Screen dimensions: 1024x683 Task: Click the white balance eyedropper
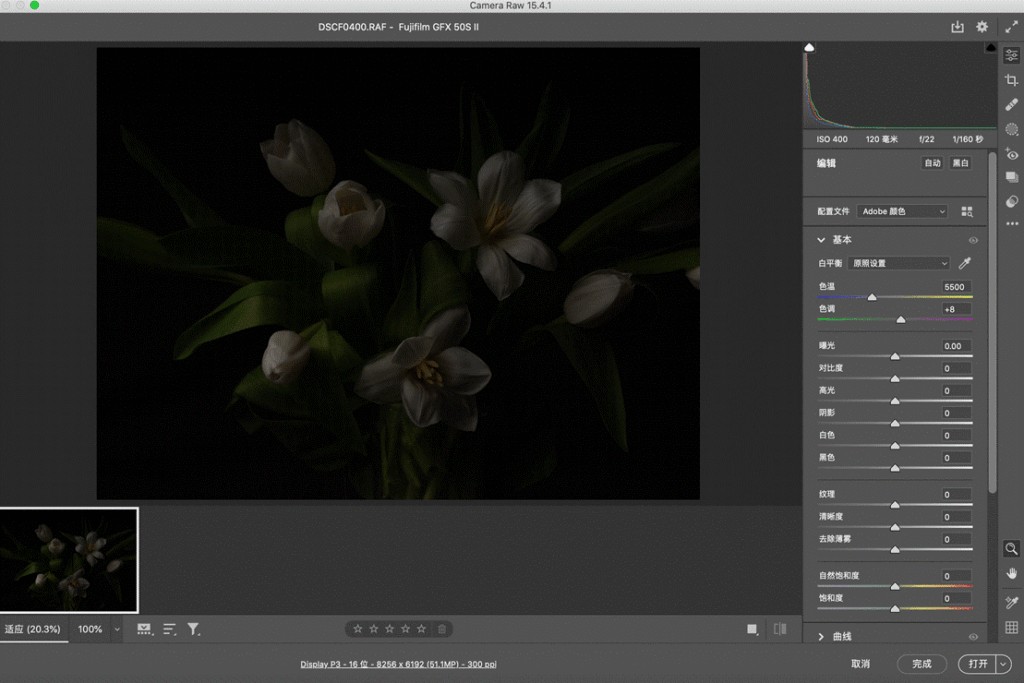963,263
